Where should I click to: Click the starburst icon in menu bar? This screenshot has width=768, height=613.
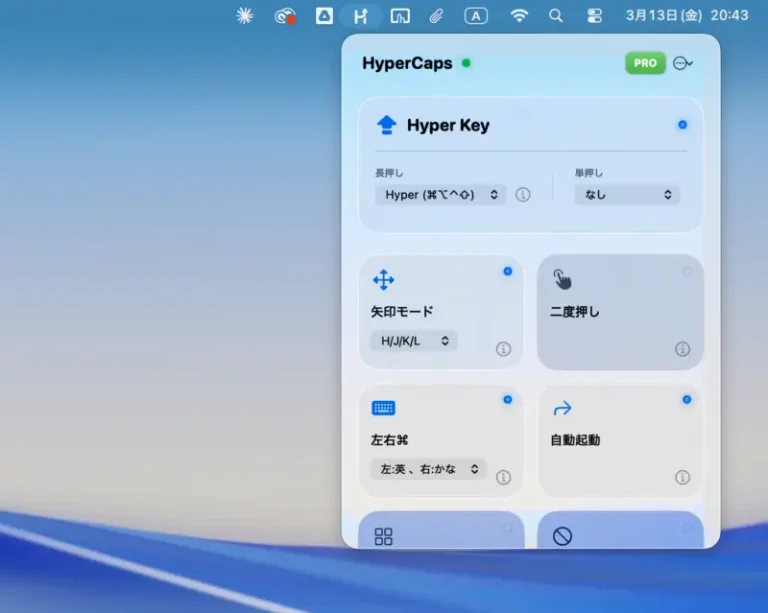[244, 16]
